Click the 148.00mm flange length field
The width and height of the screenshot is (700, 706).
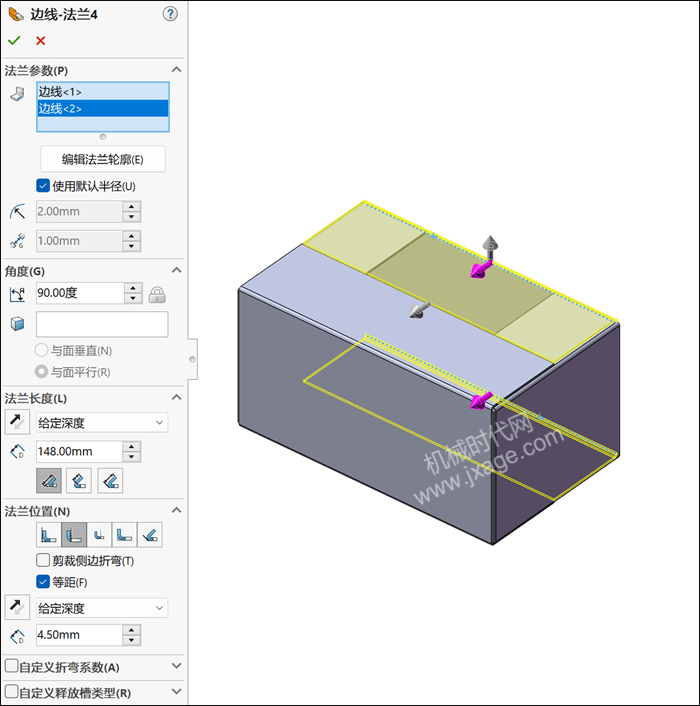(x=79, y=452)
